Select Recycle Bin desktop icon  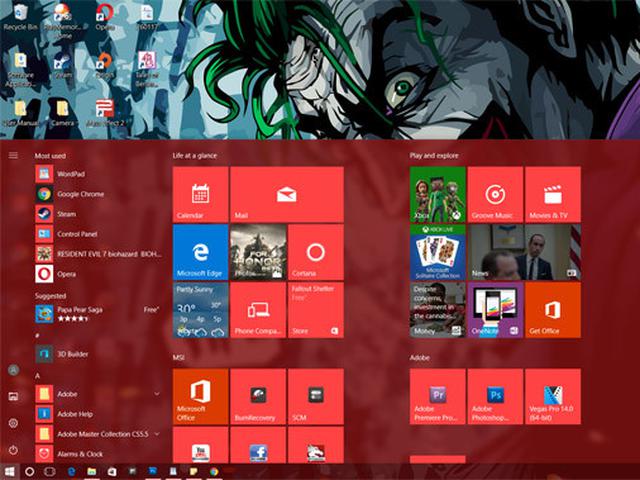(x=20, y=17)
